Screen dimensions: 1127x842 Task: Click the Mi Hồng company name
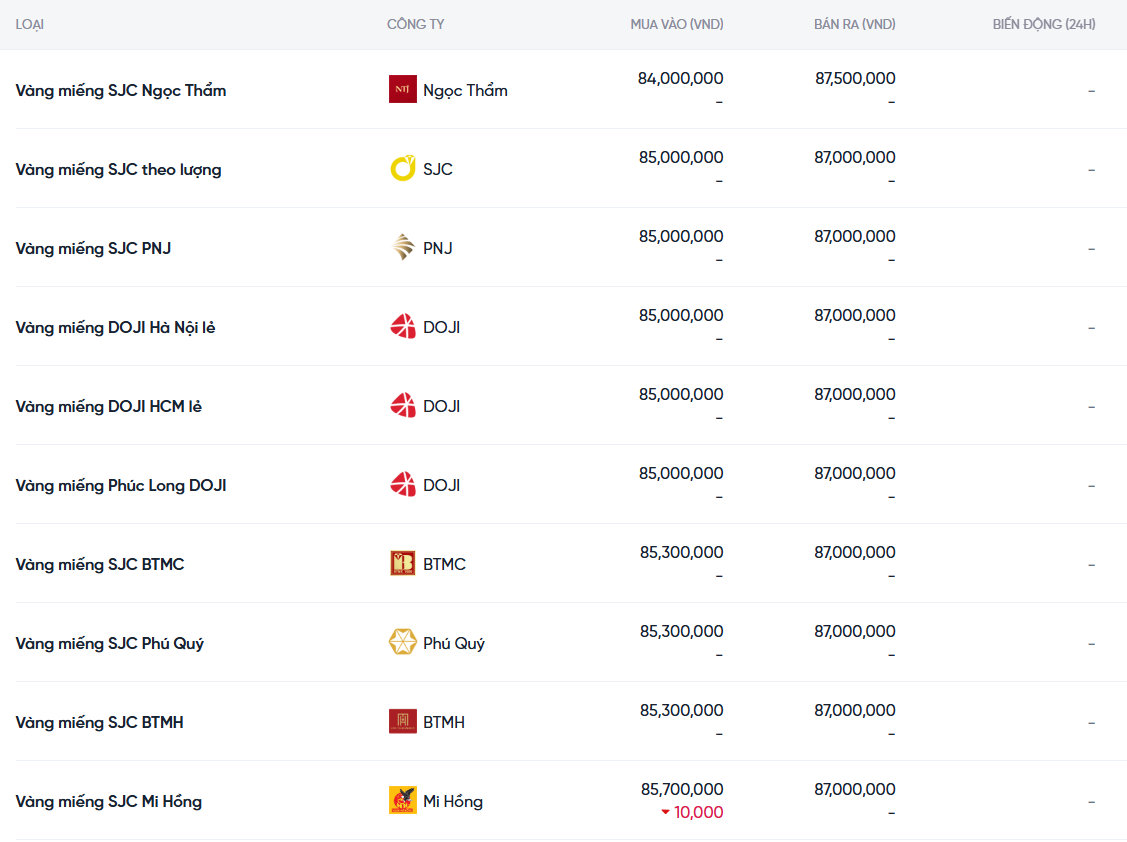453,802
